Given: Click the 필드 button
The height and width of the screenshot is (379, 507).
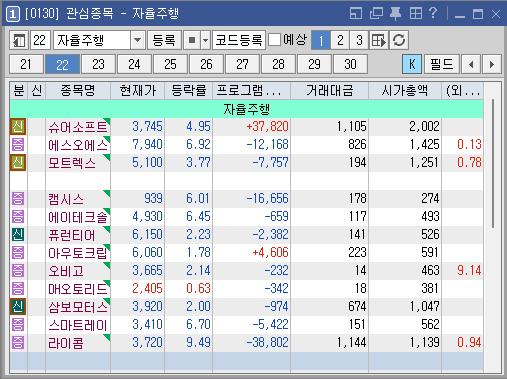Looking at the screenshot, I should click(x=441, y=64).
